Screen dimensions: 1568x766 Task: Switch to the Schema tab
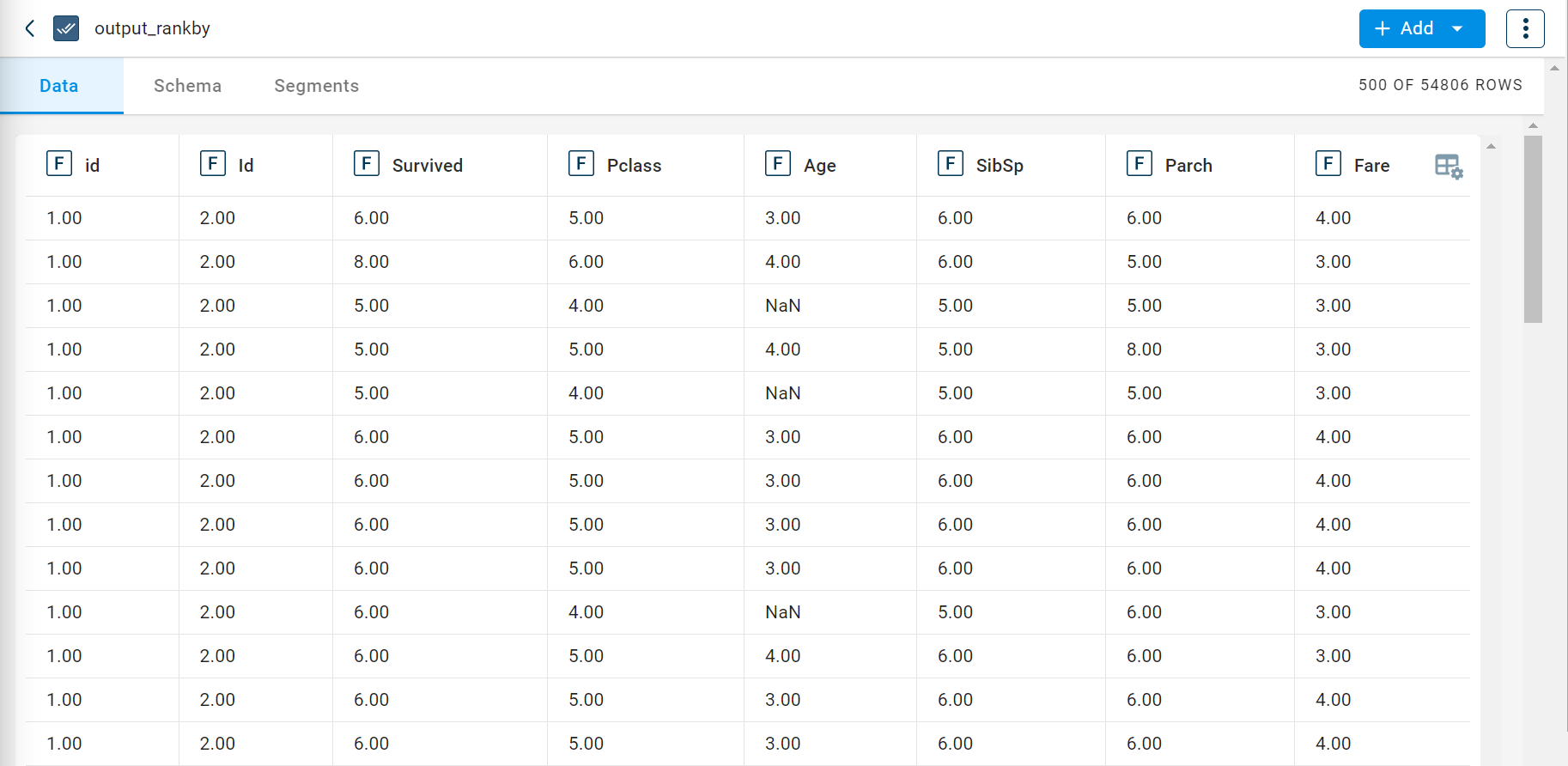click(x=187, y=86)
